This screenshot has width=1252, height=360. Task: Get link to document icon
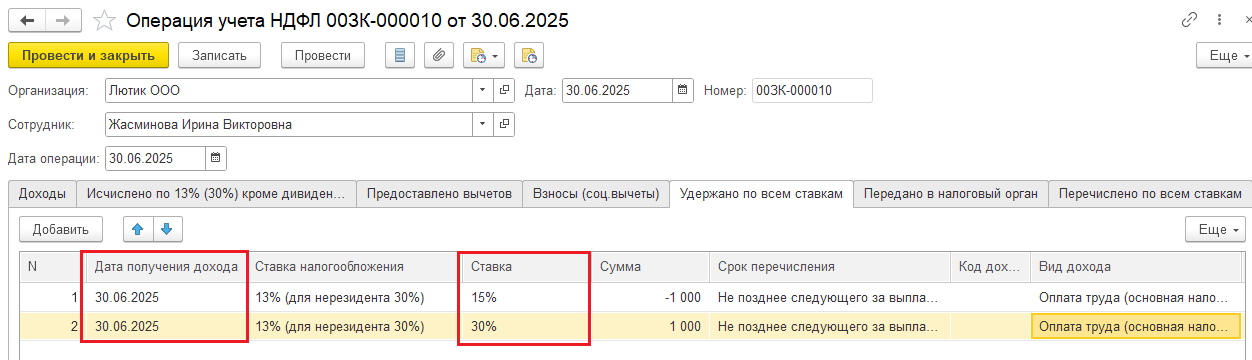click(1190, 20)
